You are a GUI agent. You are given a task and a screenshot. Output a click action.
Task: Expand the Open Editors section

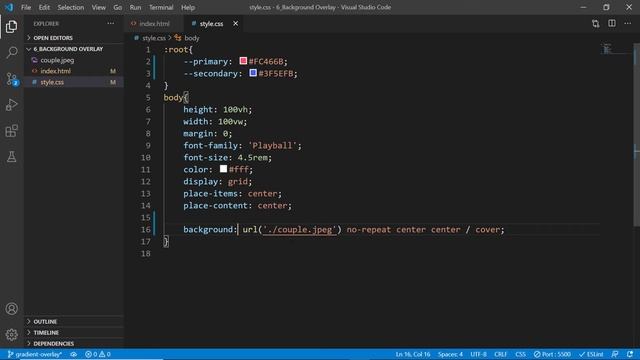point(74,38)
